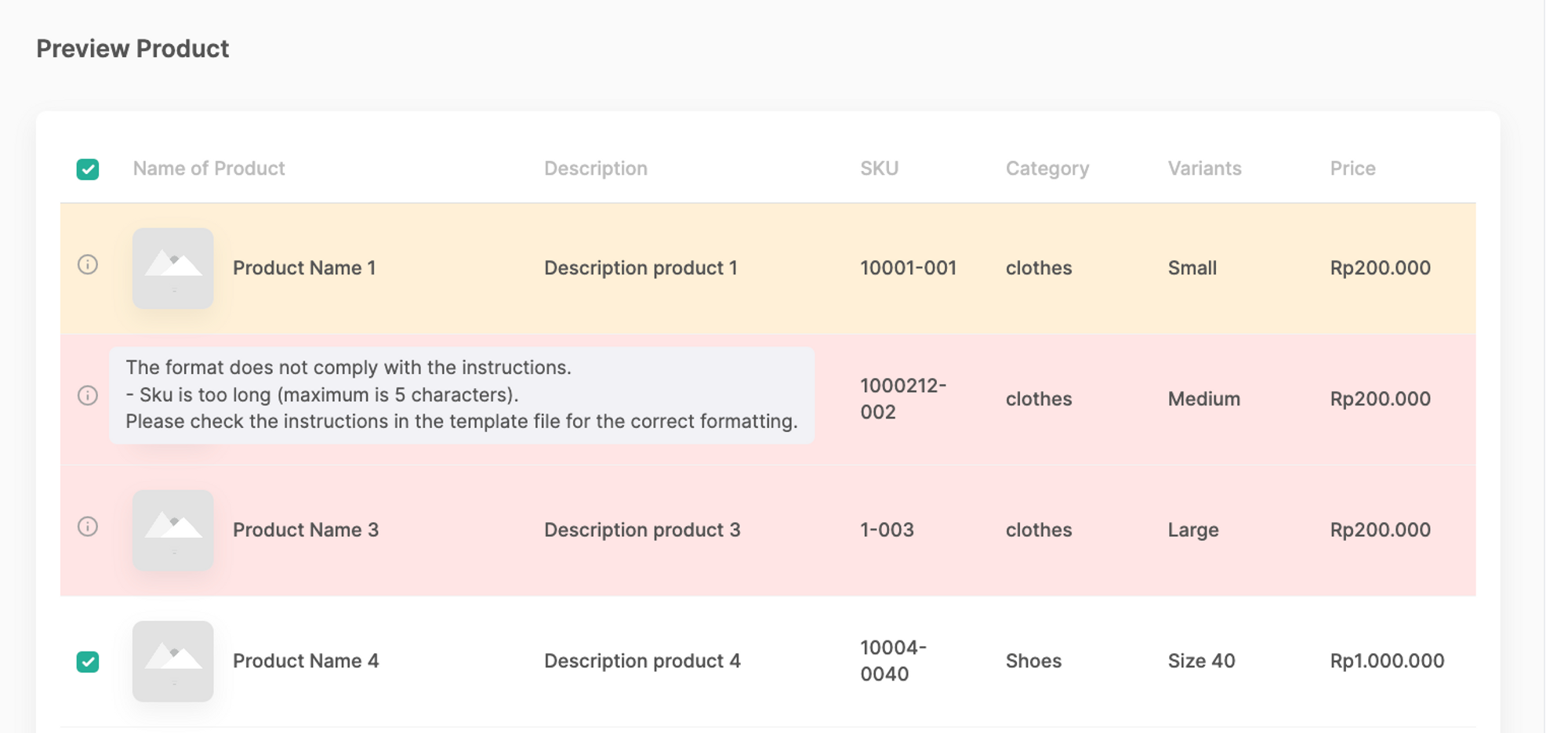The height and width of the screenshot is (733, 1568).
Task: Click the SKU column header
Action: tap(879, 169)
